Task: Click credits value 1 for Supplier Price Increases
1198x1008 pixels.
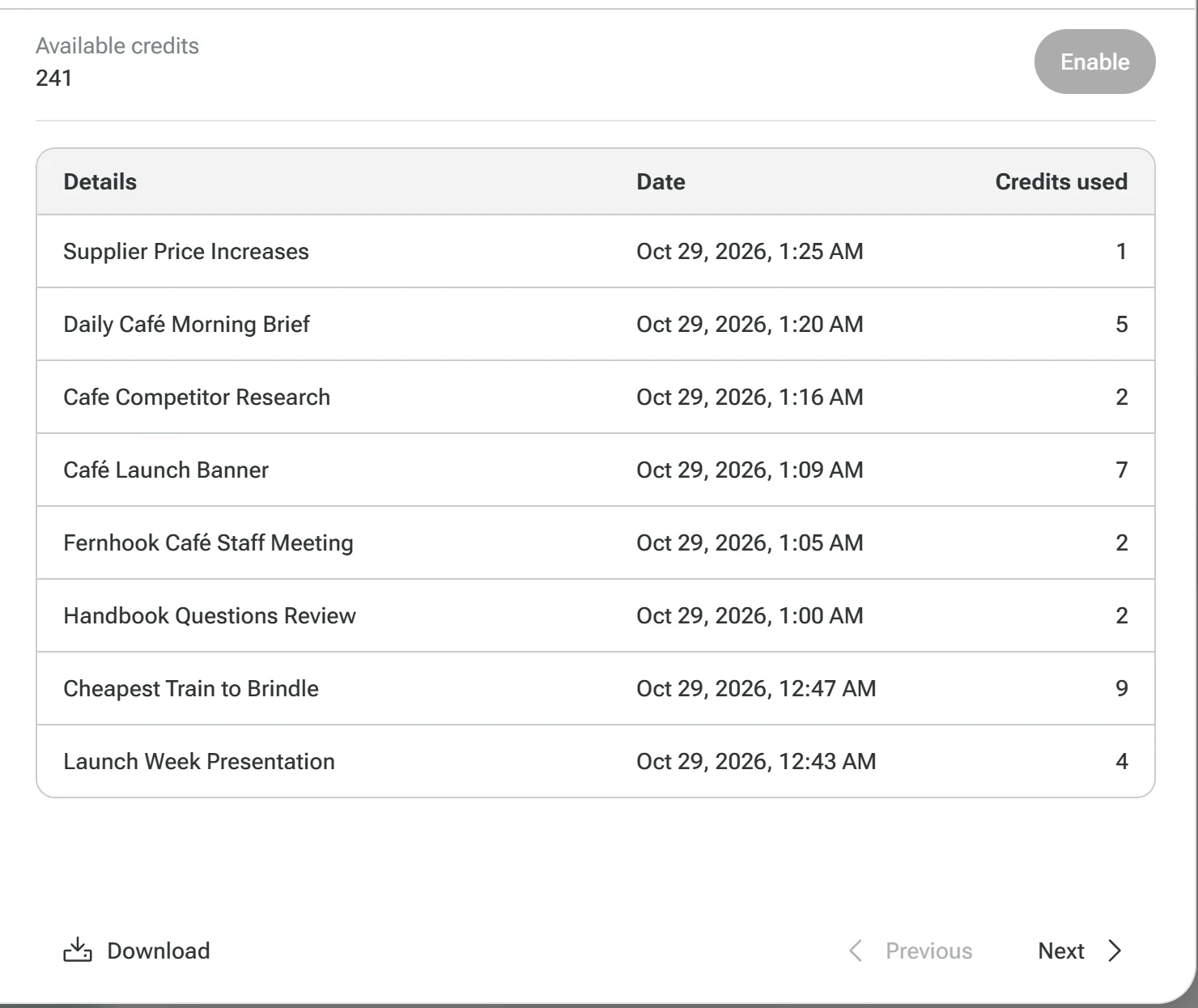Action: click(x=1122, y=251)
